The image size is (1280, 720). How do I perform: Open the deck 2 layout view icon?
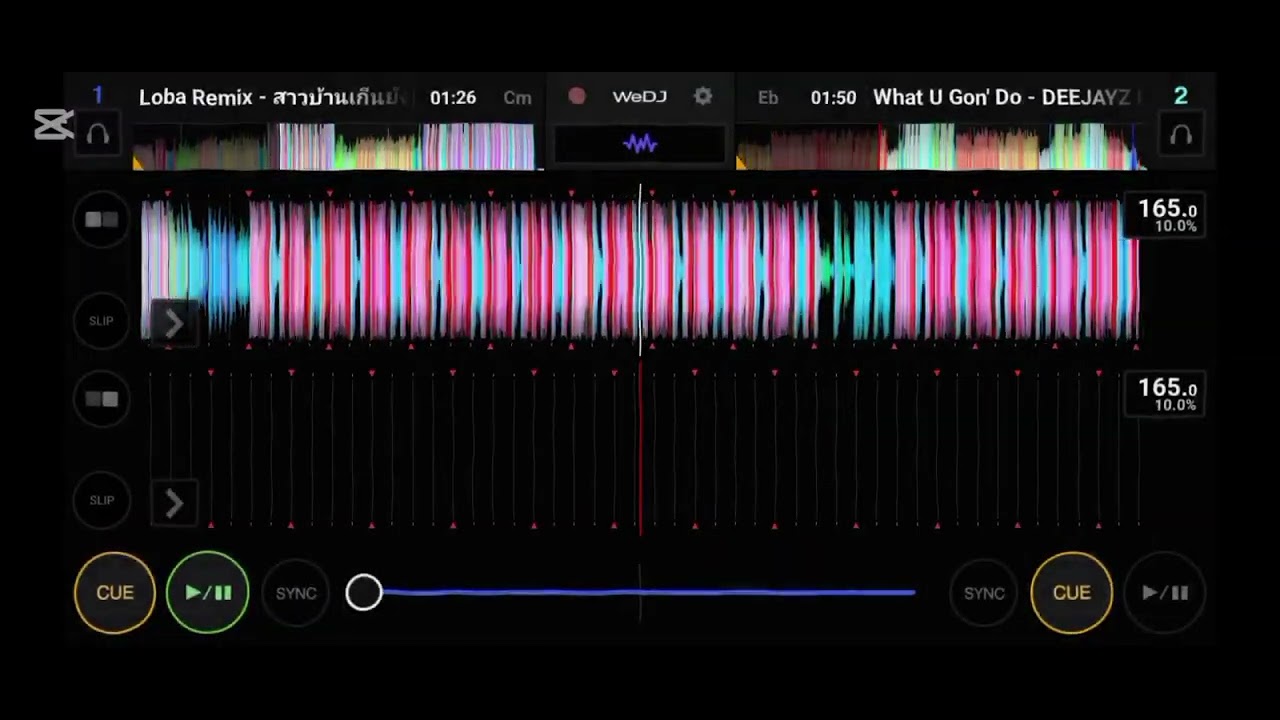tap(101, 399)
